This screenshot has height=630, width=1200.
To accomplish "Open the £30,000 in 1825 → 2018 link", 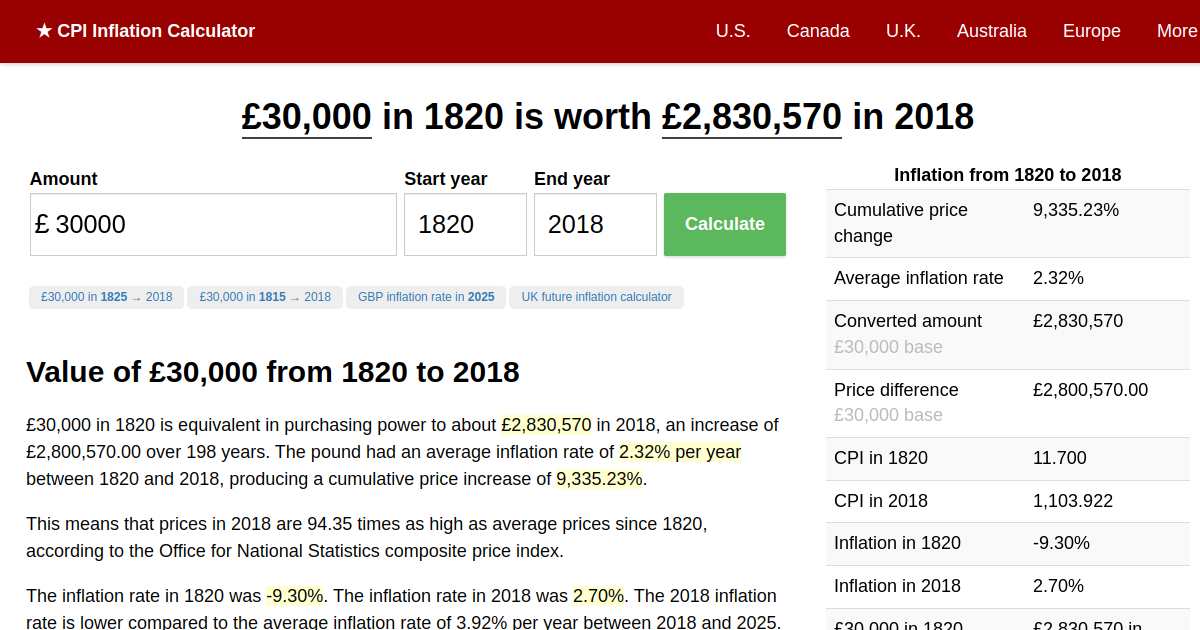I will (x=106, y=297).
